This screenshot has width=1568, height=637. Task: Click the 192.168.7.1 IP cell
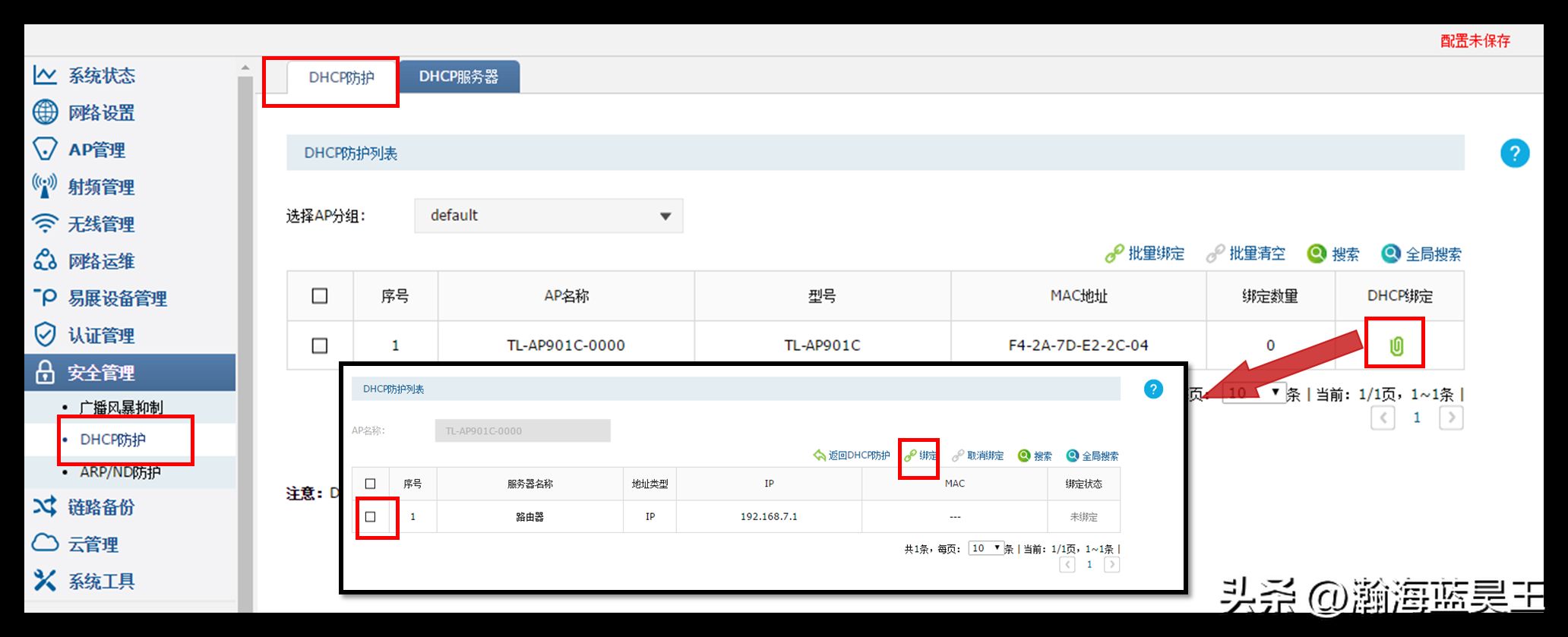[769, 516]
